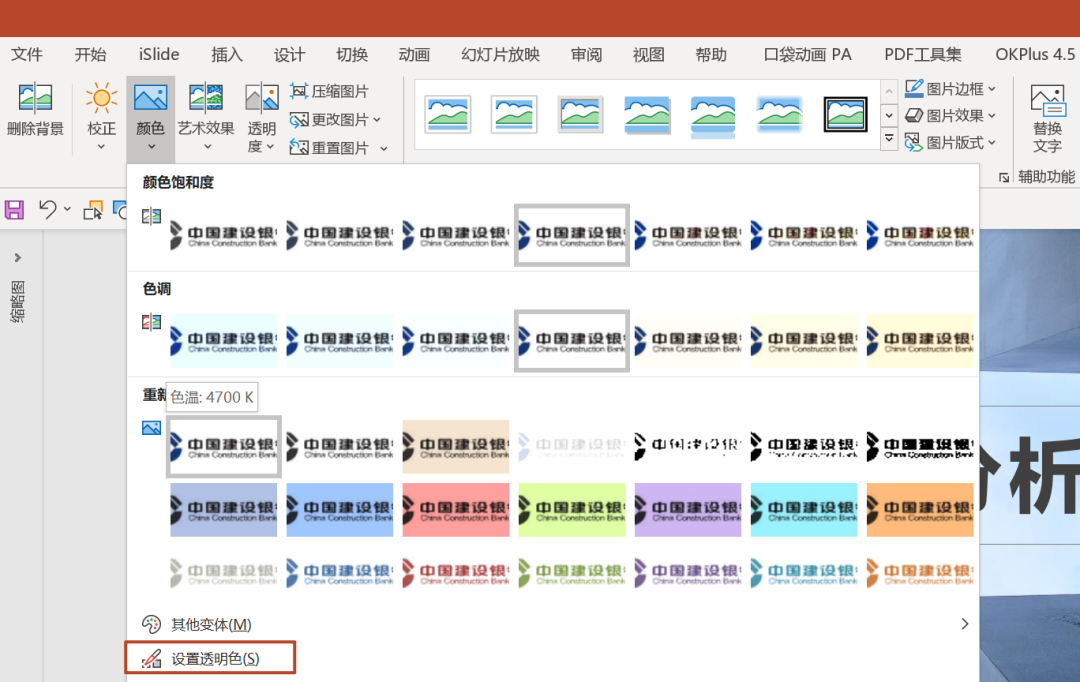Click the Save icon in quick access toolbar
1080x682 pixels.
coord(14,209)
